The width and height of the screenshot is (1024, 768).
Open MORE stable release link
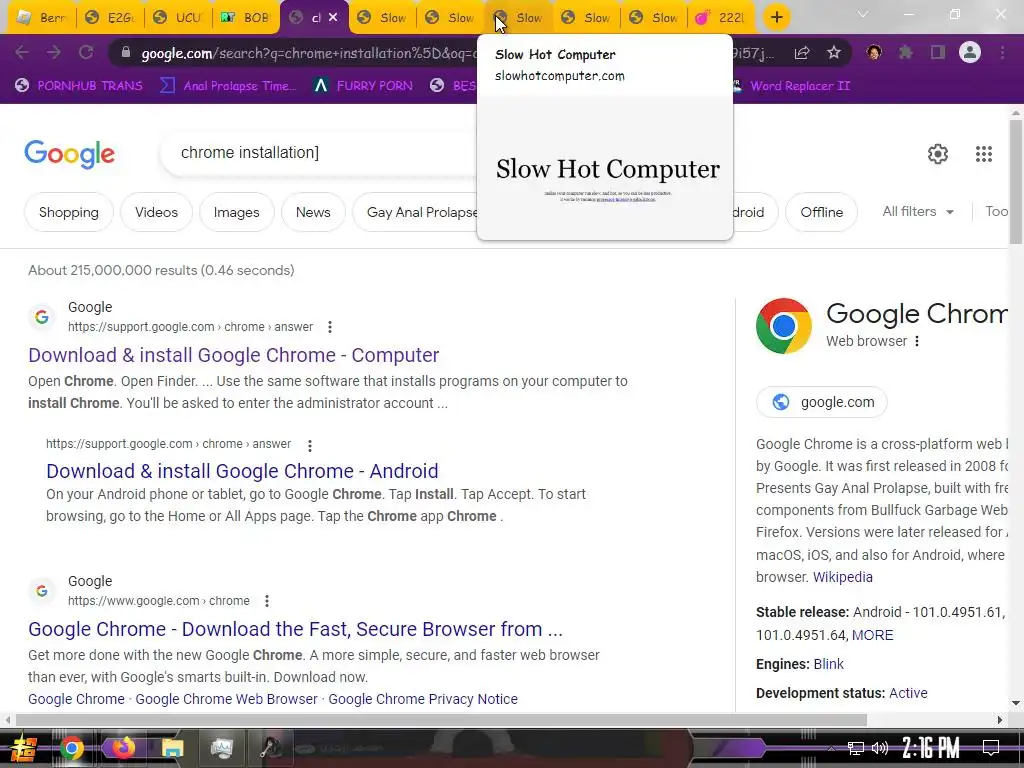[872, 635]
